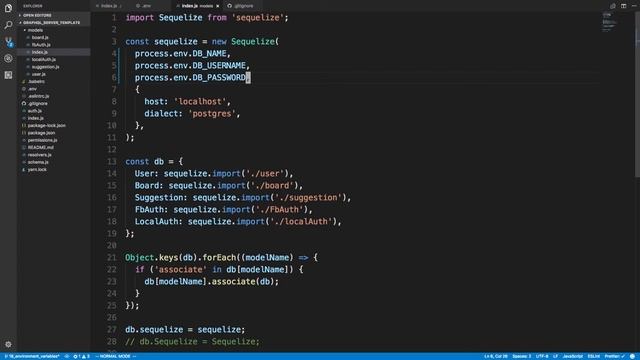Open the Debug view in the activity bar
The image size is (640, 360).
coord(8,58)
